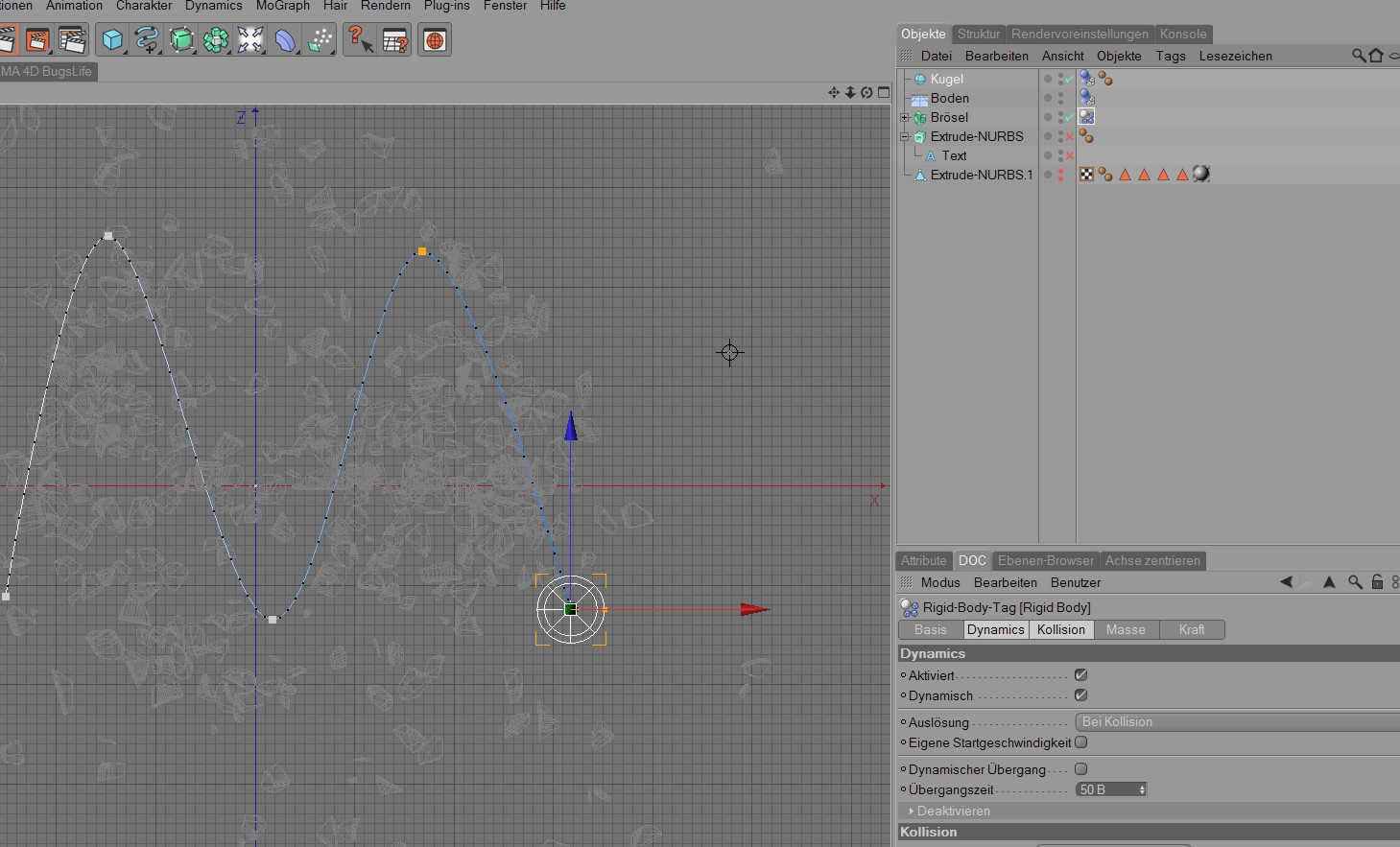Click the Übergangszeit stepper arrows

1142,789
